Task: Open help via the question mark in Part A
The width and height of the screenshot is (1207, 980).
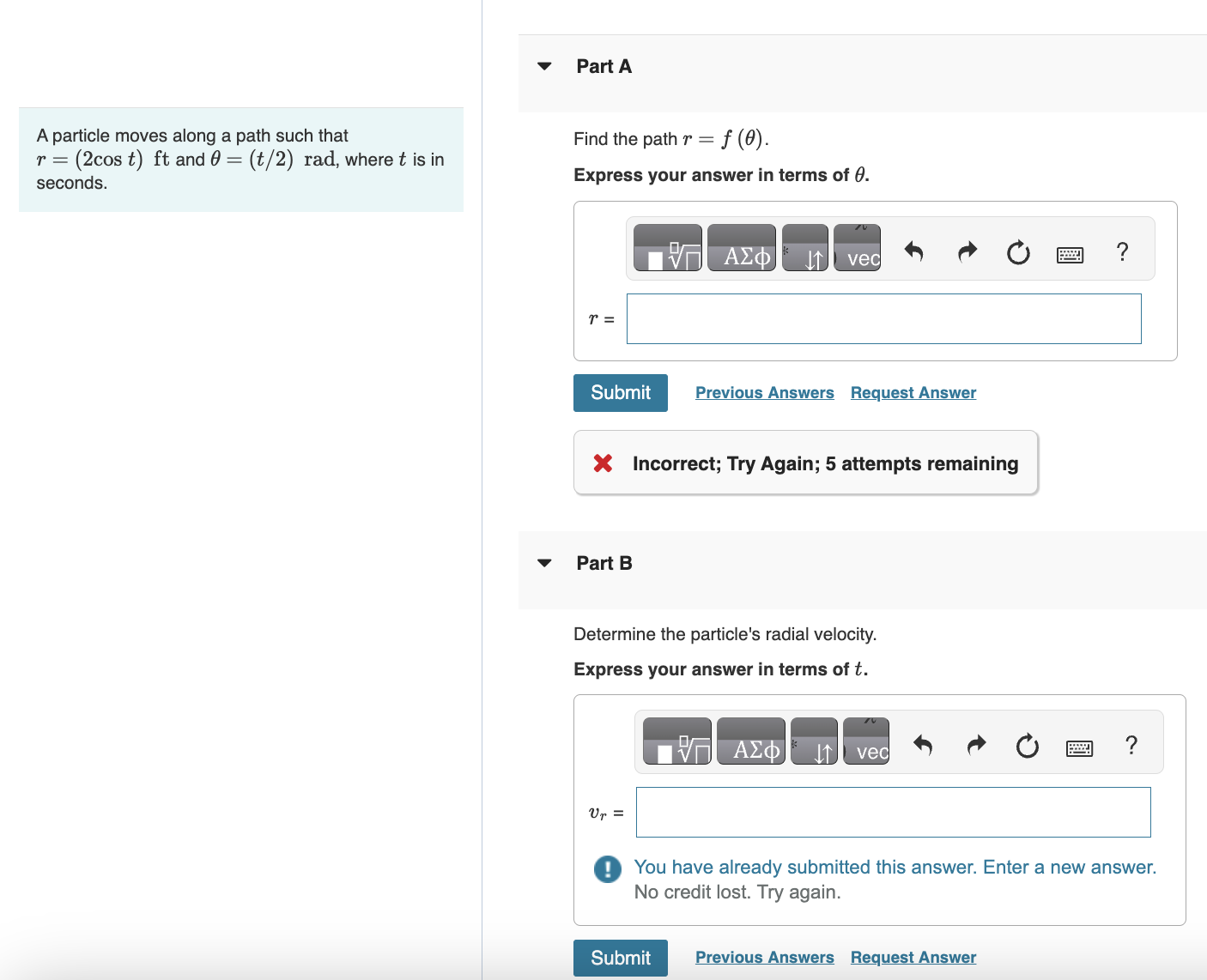Action: [x=1122, y=251]
